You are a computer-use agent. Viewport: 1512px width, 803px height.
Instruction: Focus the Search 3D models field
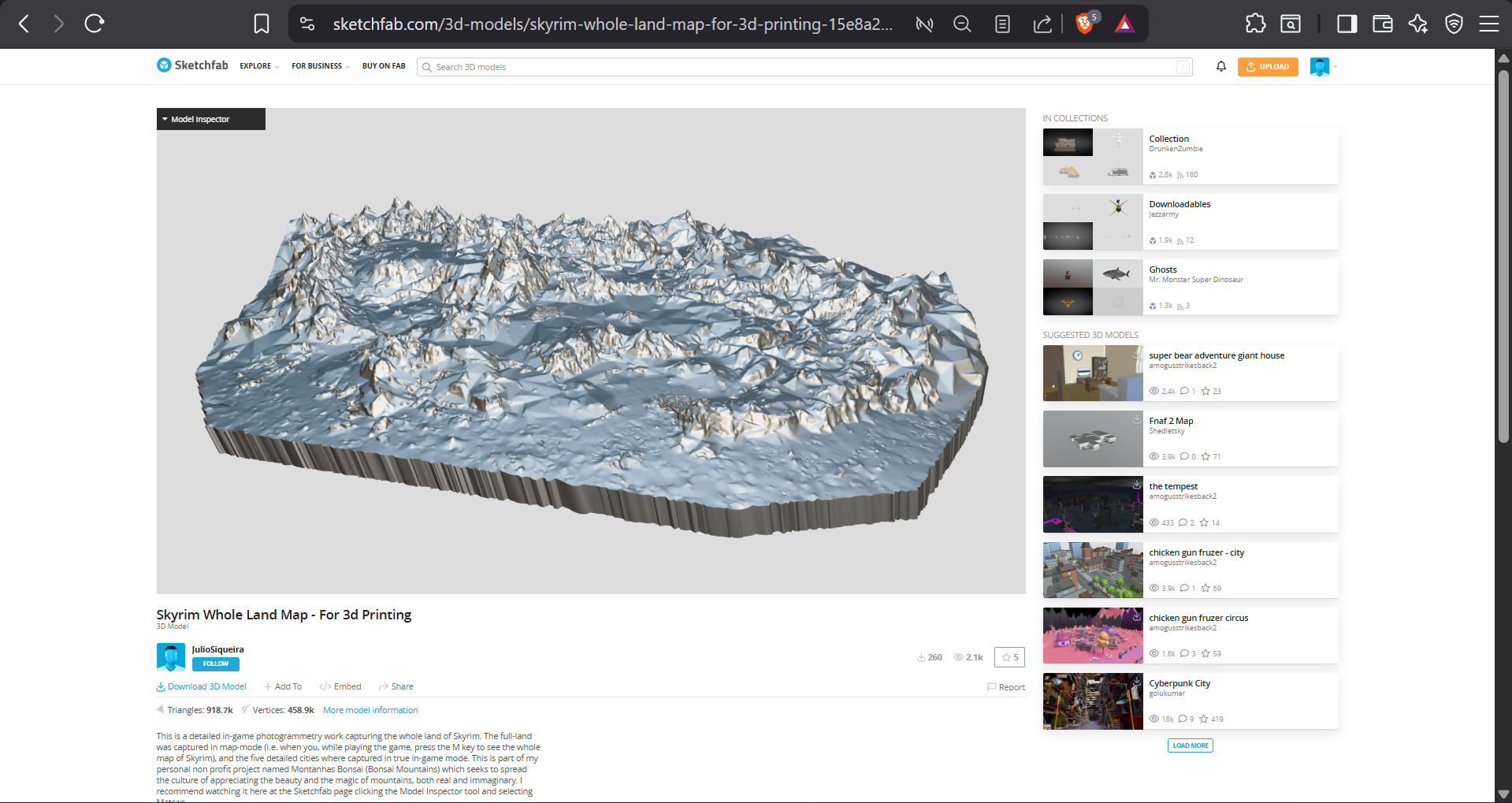(x=804, y=67)
